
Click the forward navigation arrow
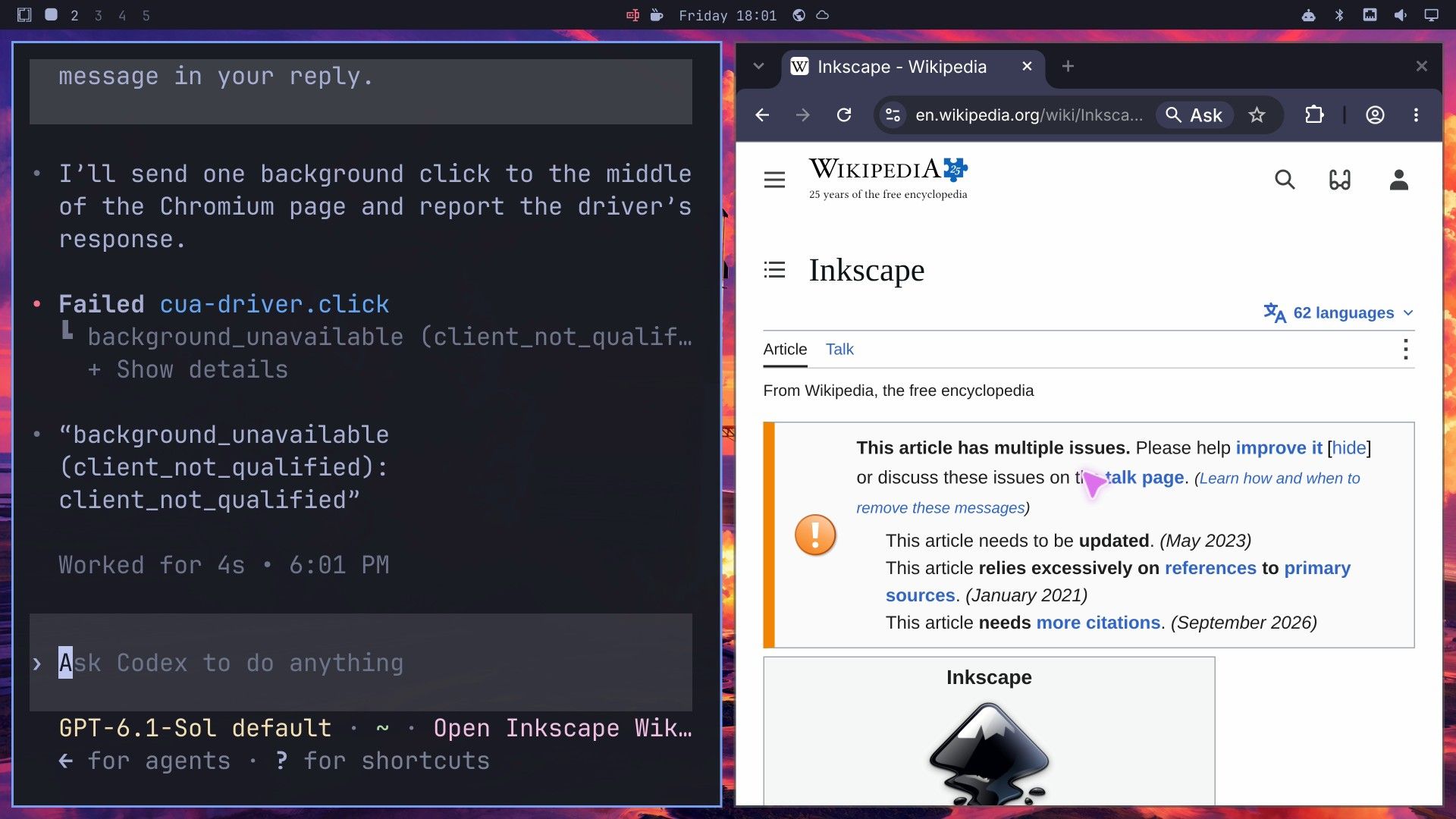802,115
